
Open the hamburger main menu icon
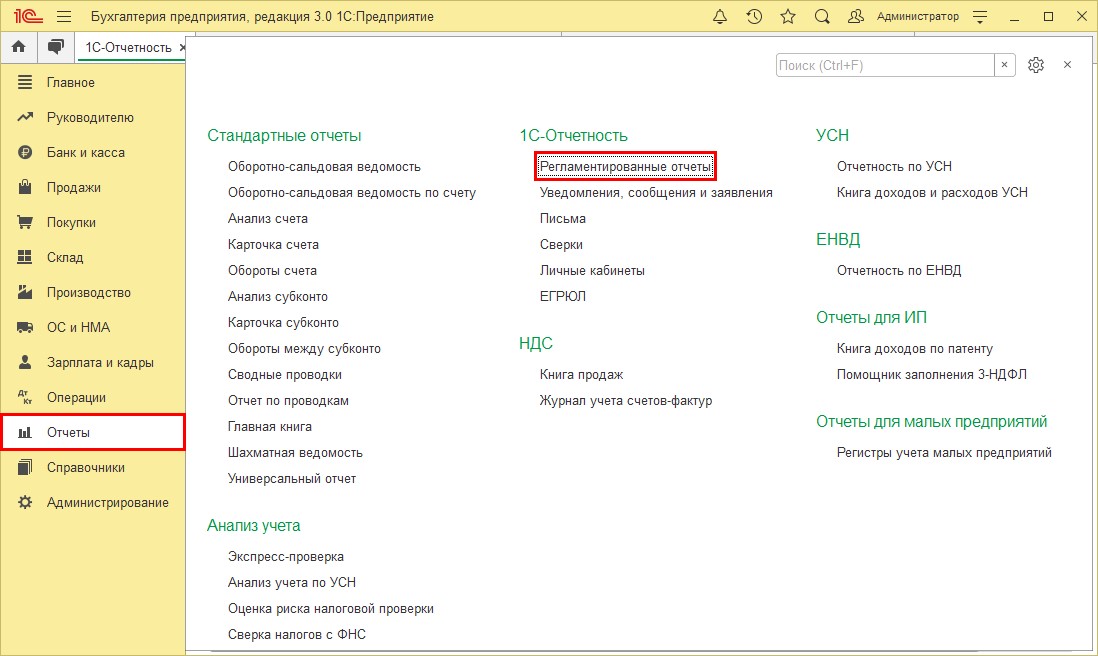click(64, 16)
